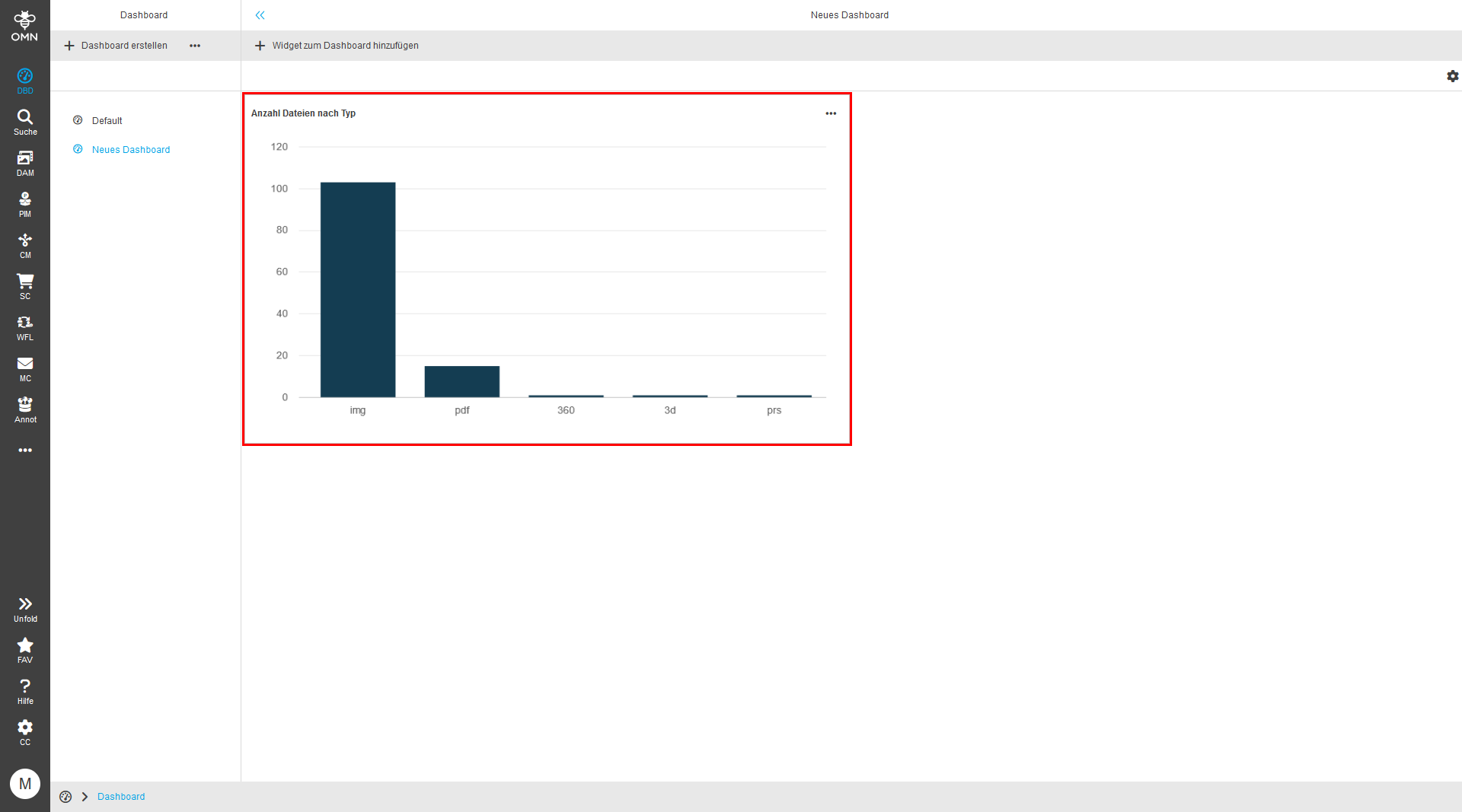Open the widget options menu on the chart
The height and width of the screenshot is (812, 1462).
(830, 113)
